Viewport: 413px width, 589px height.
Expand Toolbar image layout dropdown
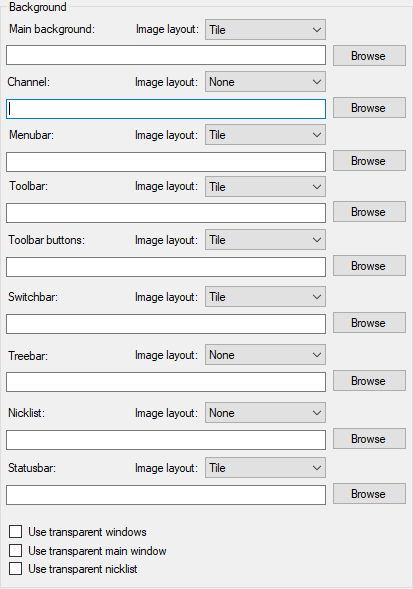tap(265, 187)
